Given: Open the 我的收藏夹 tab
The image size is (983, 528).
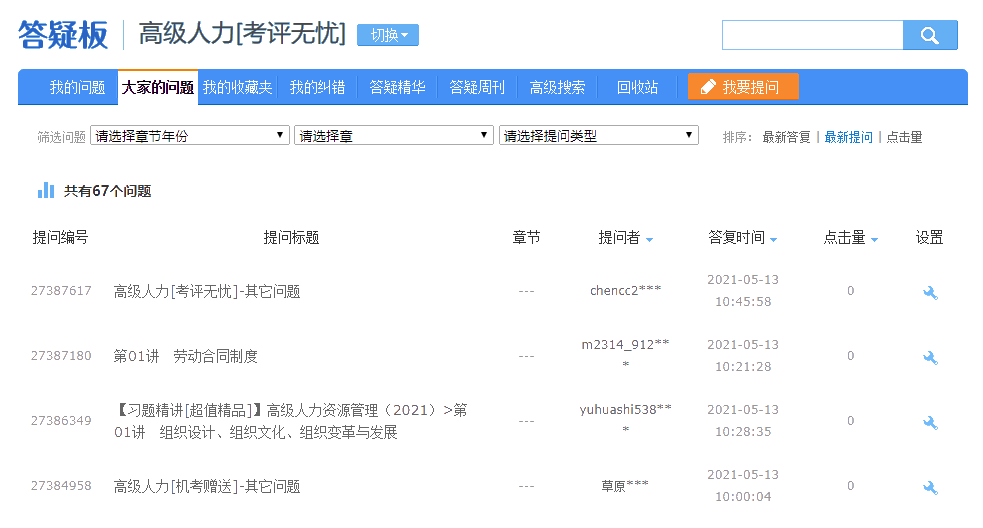Looking at the screenshot, I should [238, 87].
